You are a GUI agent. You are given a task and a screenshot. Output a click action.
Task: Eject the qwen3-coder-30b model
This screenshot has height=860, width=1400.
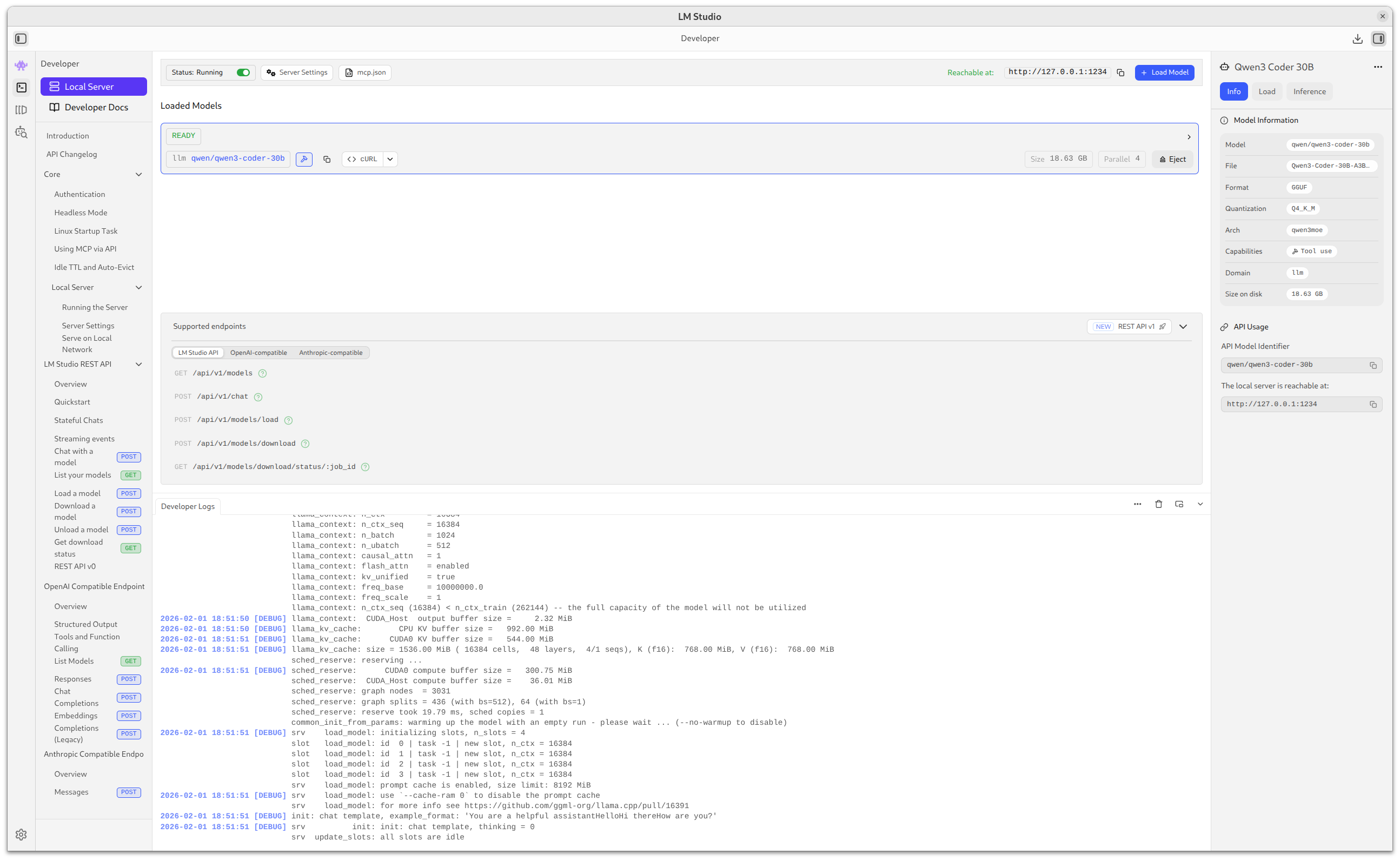[x=1172, y=159]
